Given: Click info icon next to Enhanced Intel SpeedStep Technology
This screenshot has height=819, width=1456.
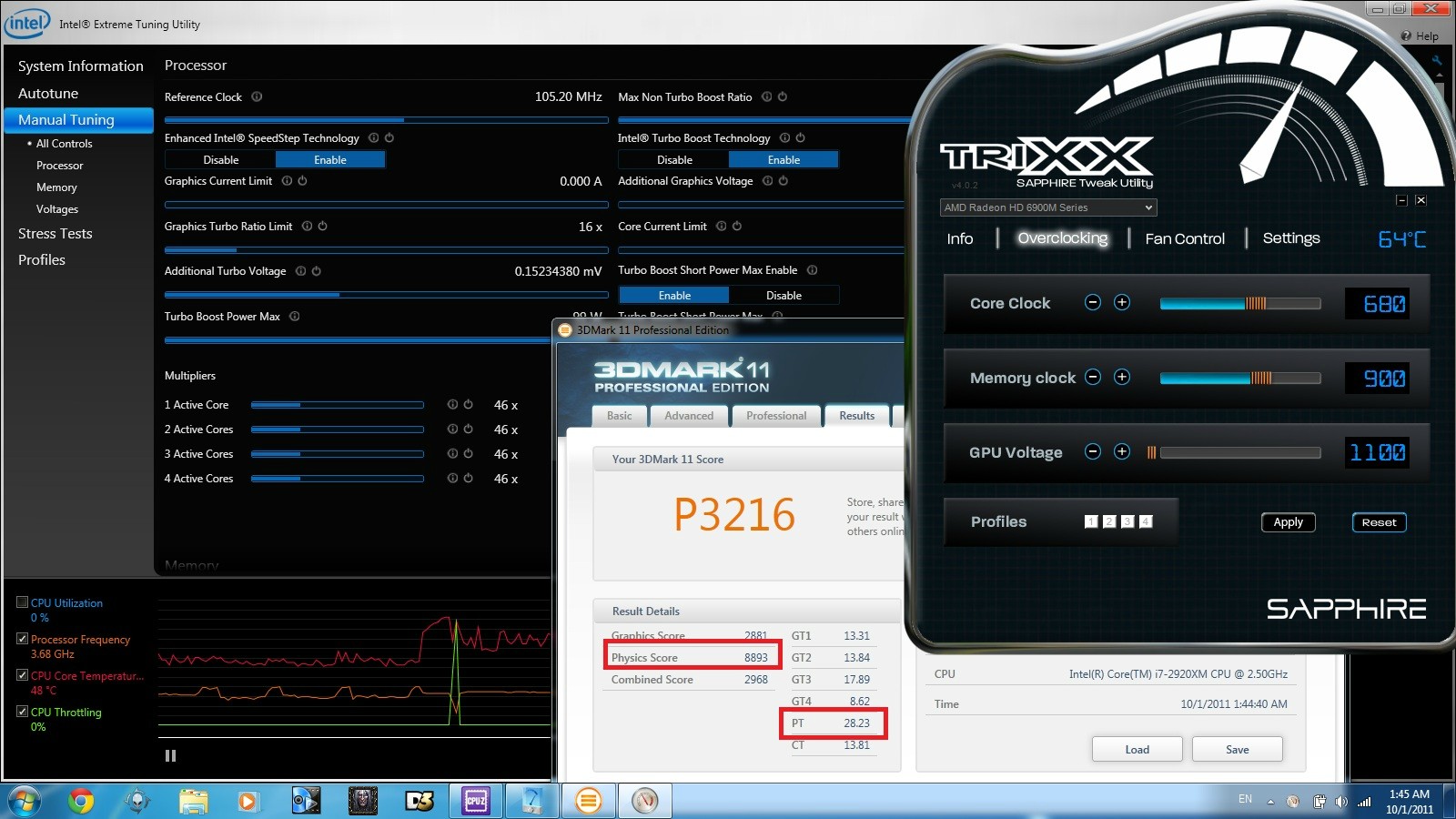Looking at the screenshot, I should click(373, 138).
